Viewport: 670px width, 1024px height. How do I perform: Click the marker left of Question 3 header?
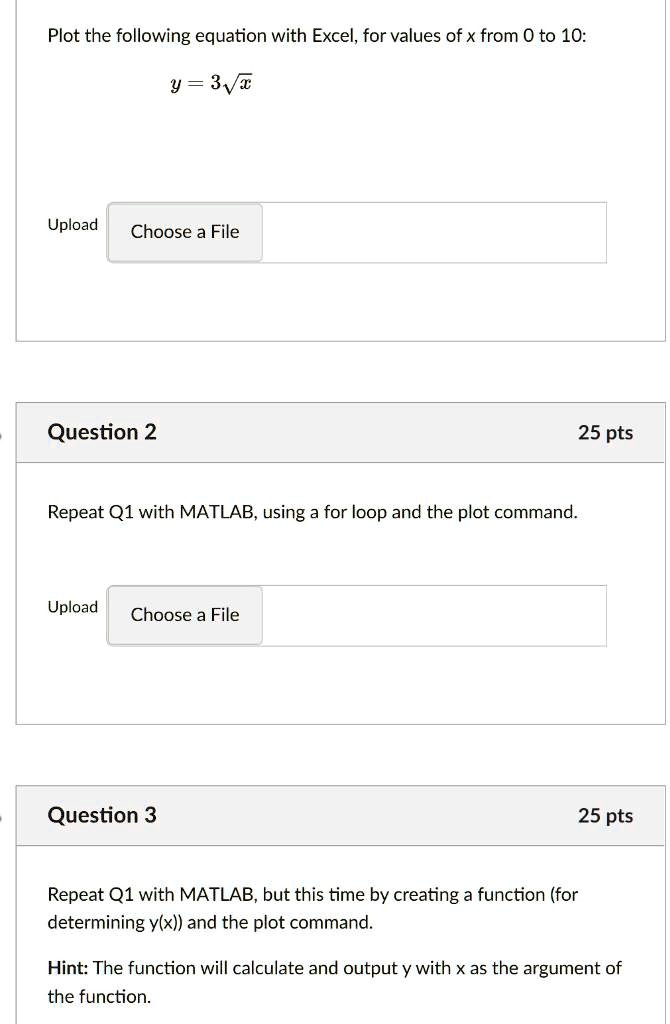point(1,816)
